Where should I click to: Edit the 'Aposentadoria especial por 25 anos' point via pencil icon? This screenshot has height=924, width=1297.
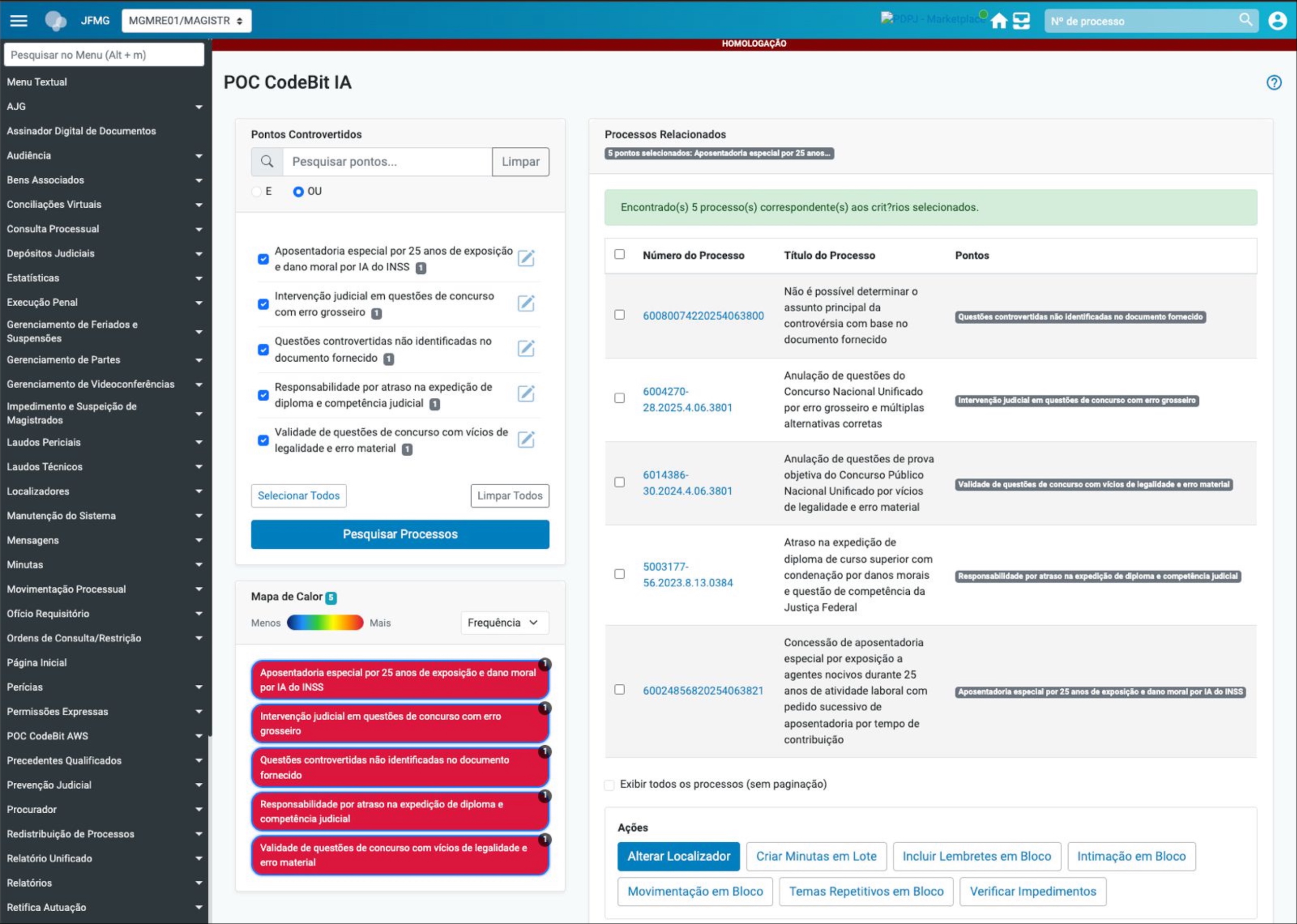(527, 259)
